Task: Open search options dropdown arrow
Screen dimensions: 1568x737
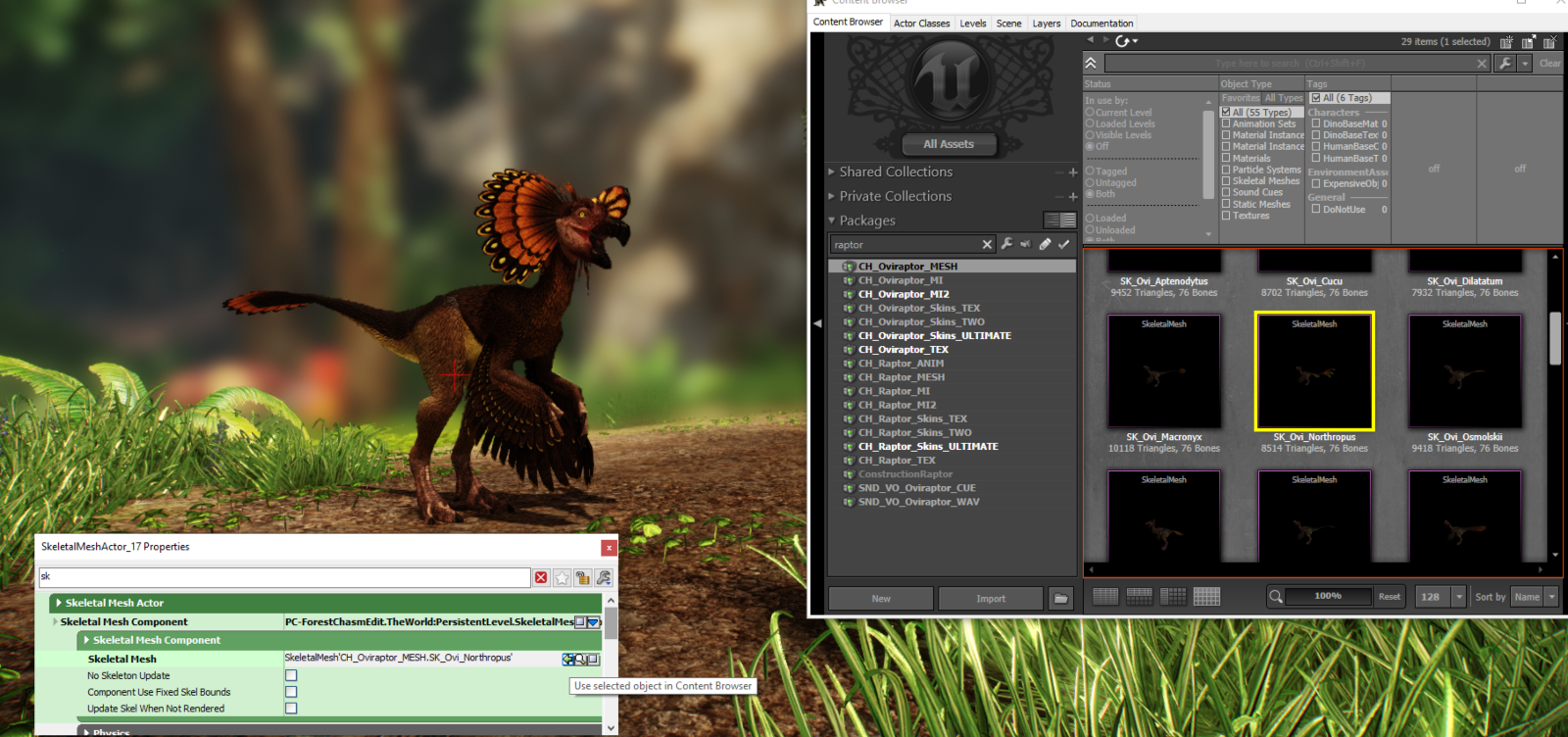Action: pos(1525,63)
